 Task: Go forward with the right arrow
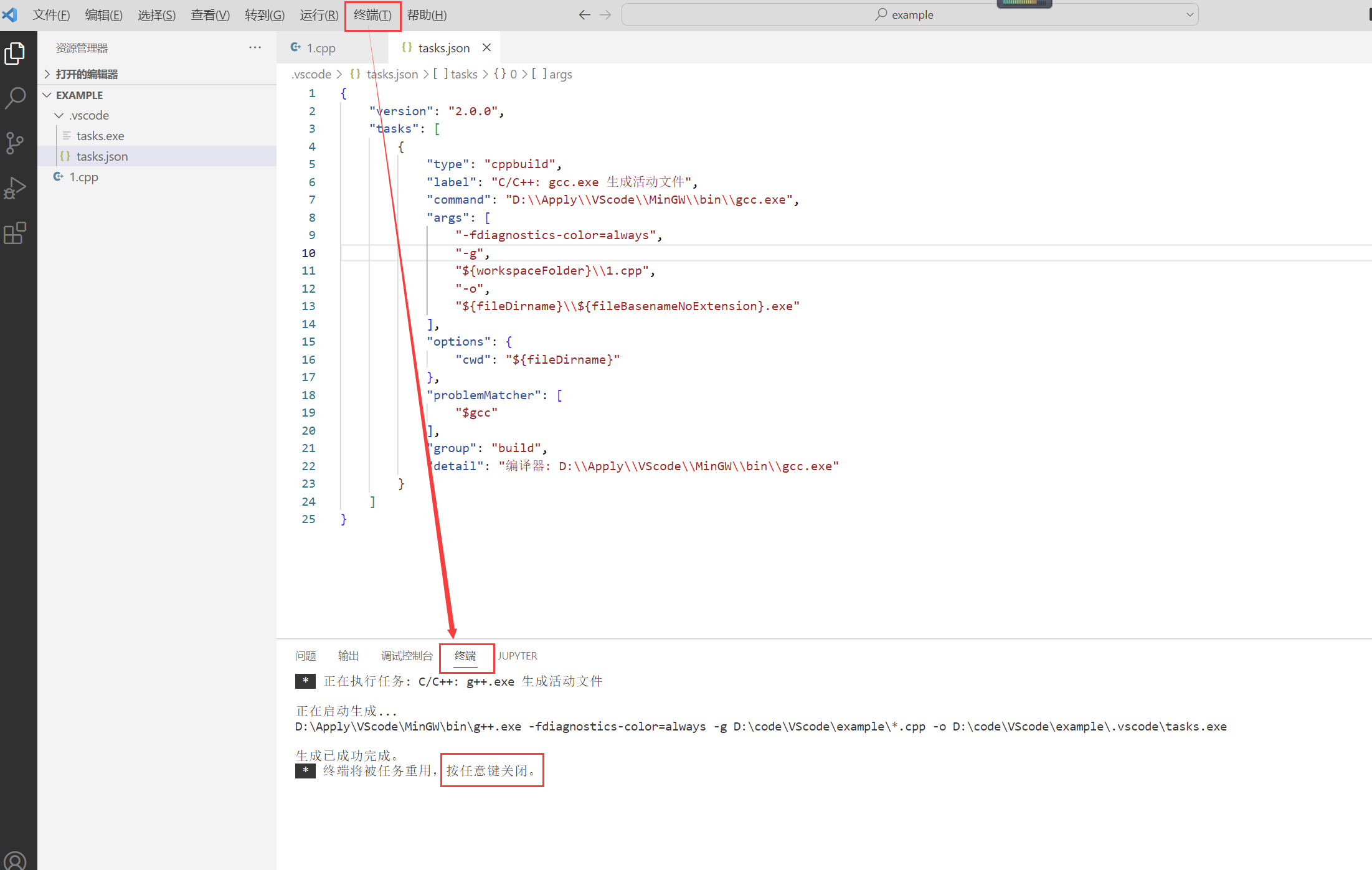605,14
